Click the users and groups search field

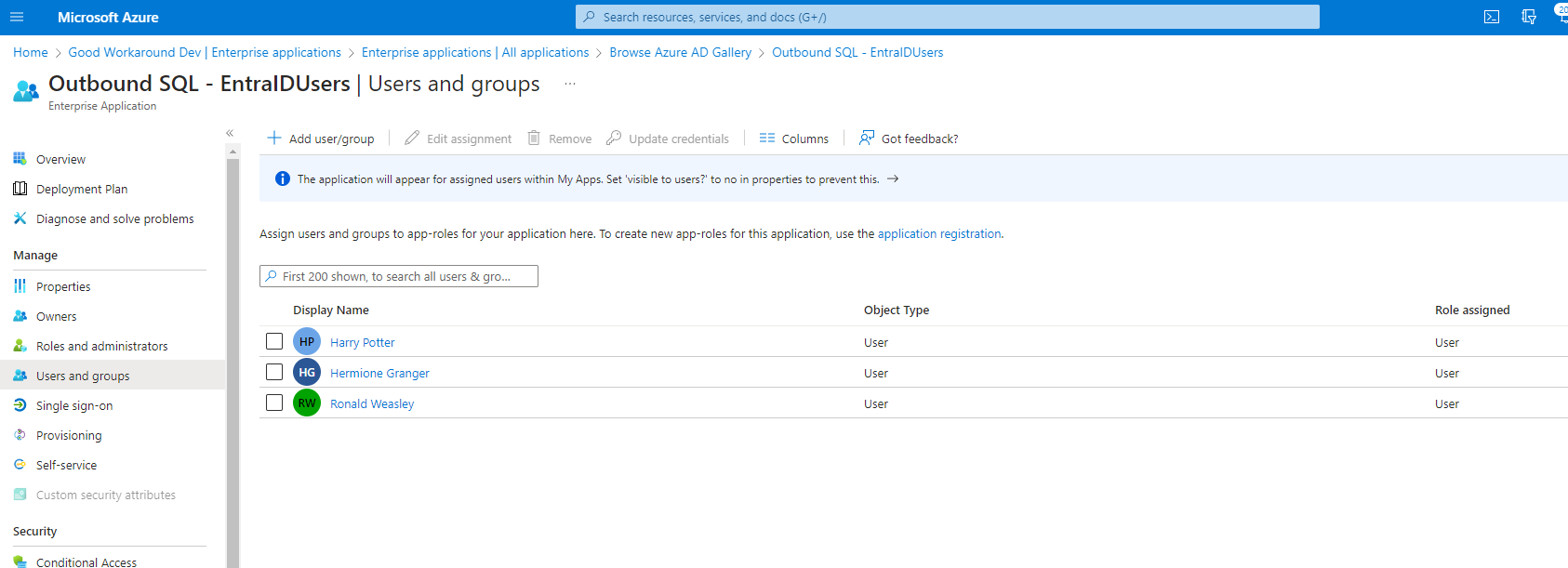[x=400, y=276]
